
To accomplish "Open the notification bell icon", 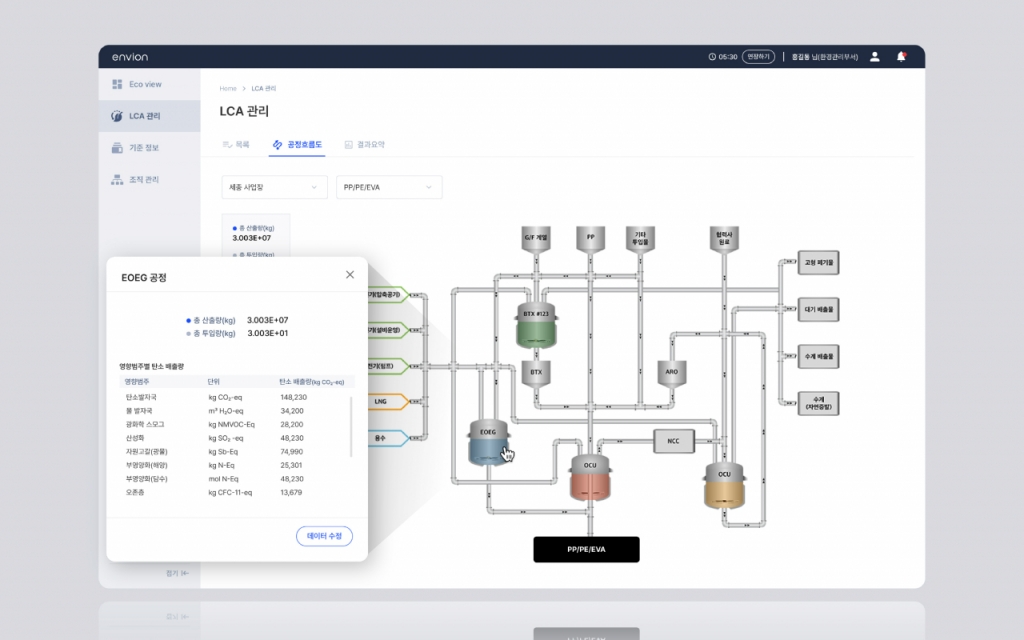I will 901,57.
